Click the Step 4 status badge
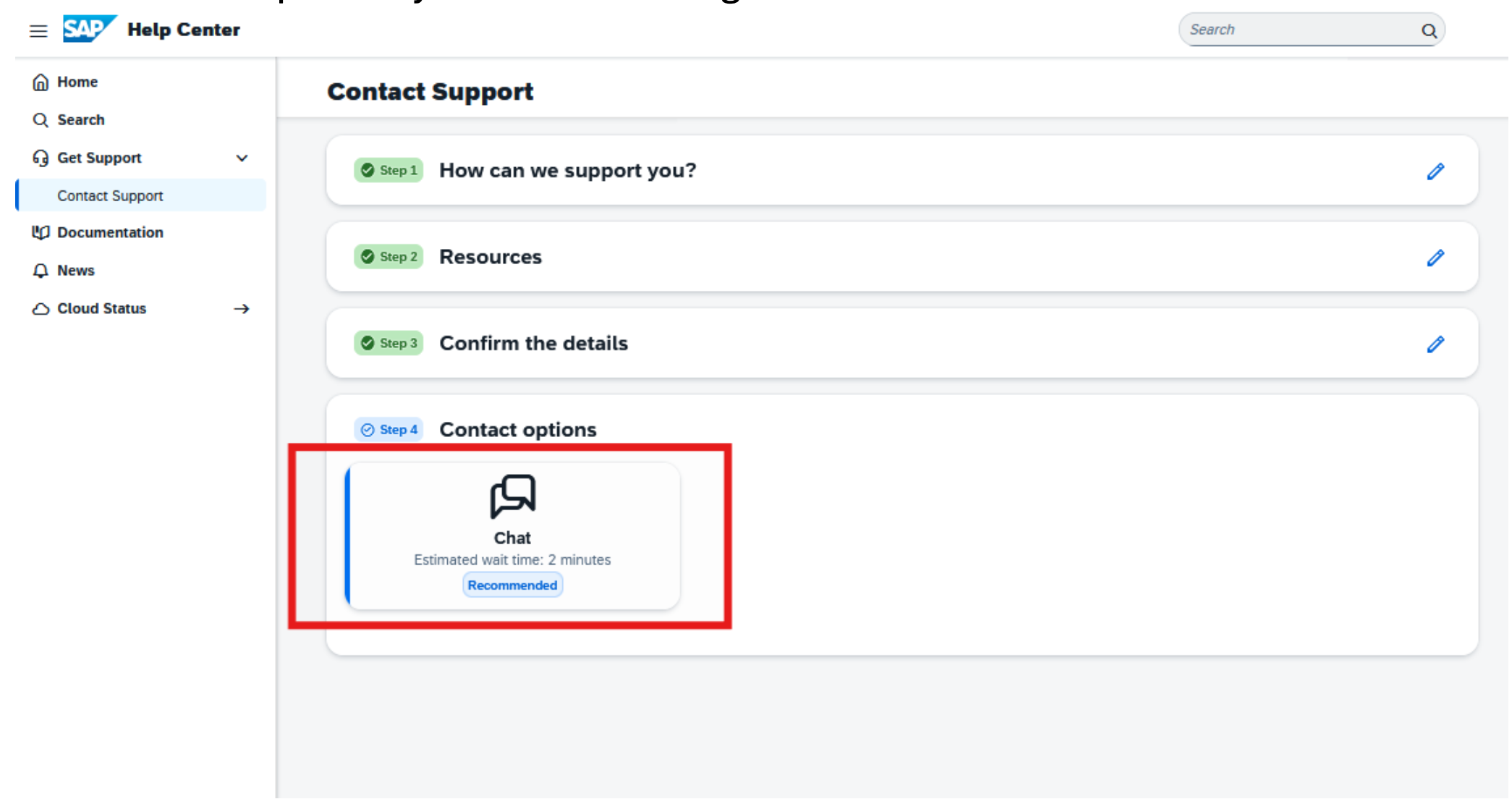The image size is (1512, 799). pos(389,430)
